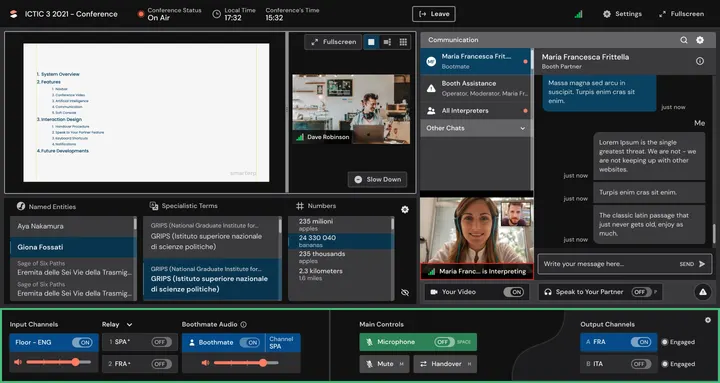Viewport: 720px width, 383px height.
Task: Toggle output channel B ITA
Action: [641, 364]
